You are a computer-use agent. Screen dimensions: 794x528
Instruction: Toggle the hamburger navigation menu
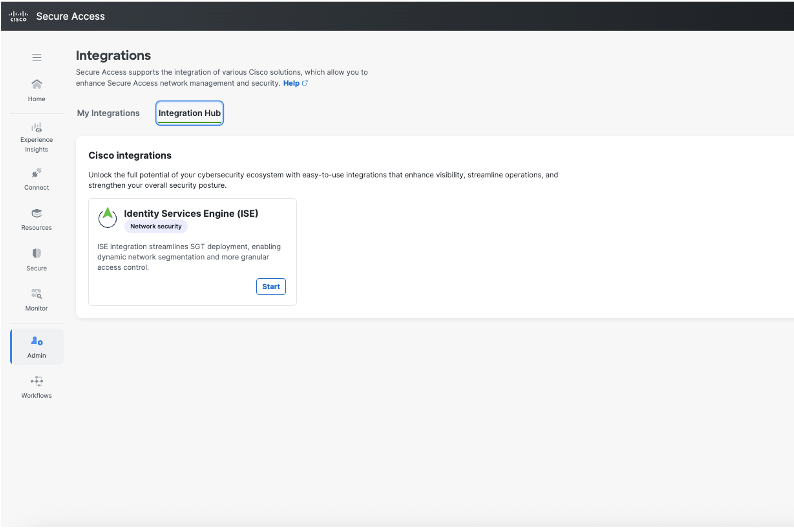(36, 57)
